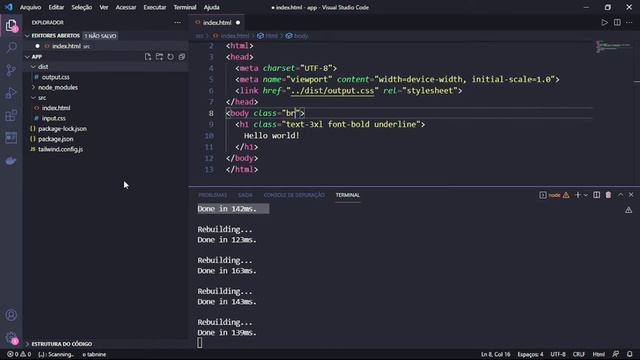The height and width of the screenshot is (360, 640).
Task: Select index.html in open editors list
Action: point(67,46)
